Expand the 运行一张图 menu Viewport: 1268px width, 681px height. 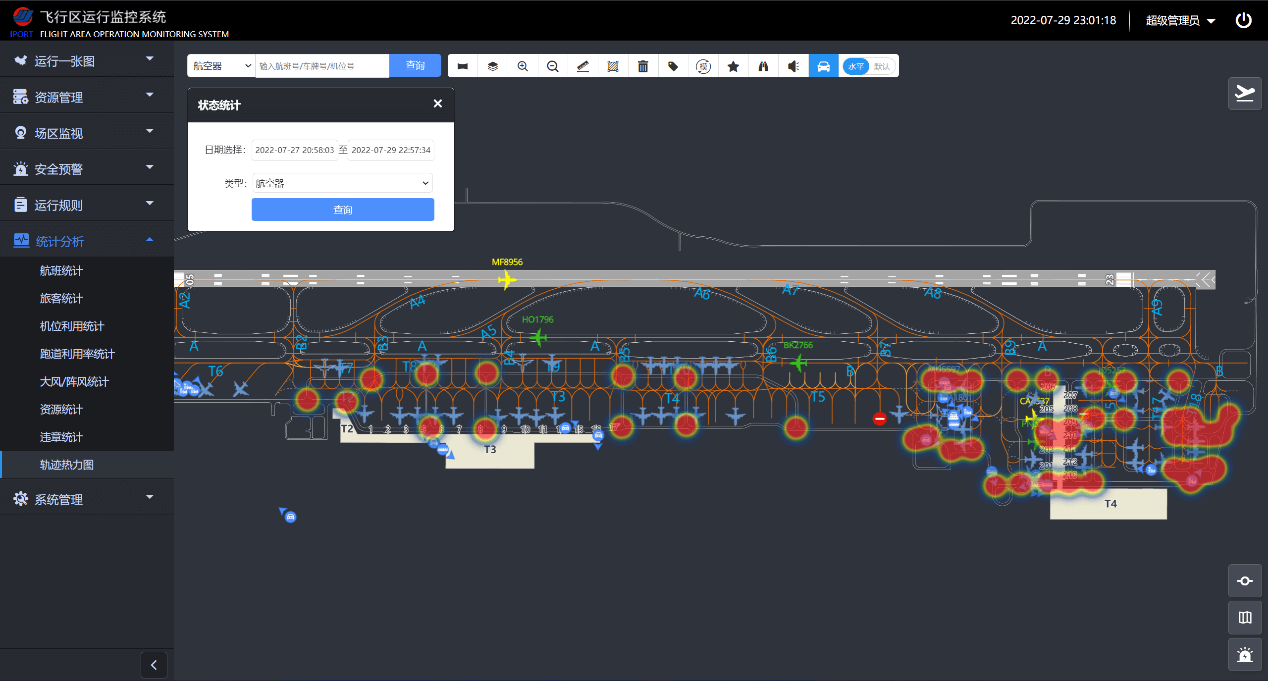coord(87,61)
